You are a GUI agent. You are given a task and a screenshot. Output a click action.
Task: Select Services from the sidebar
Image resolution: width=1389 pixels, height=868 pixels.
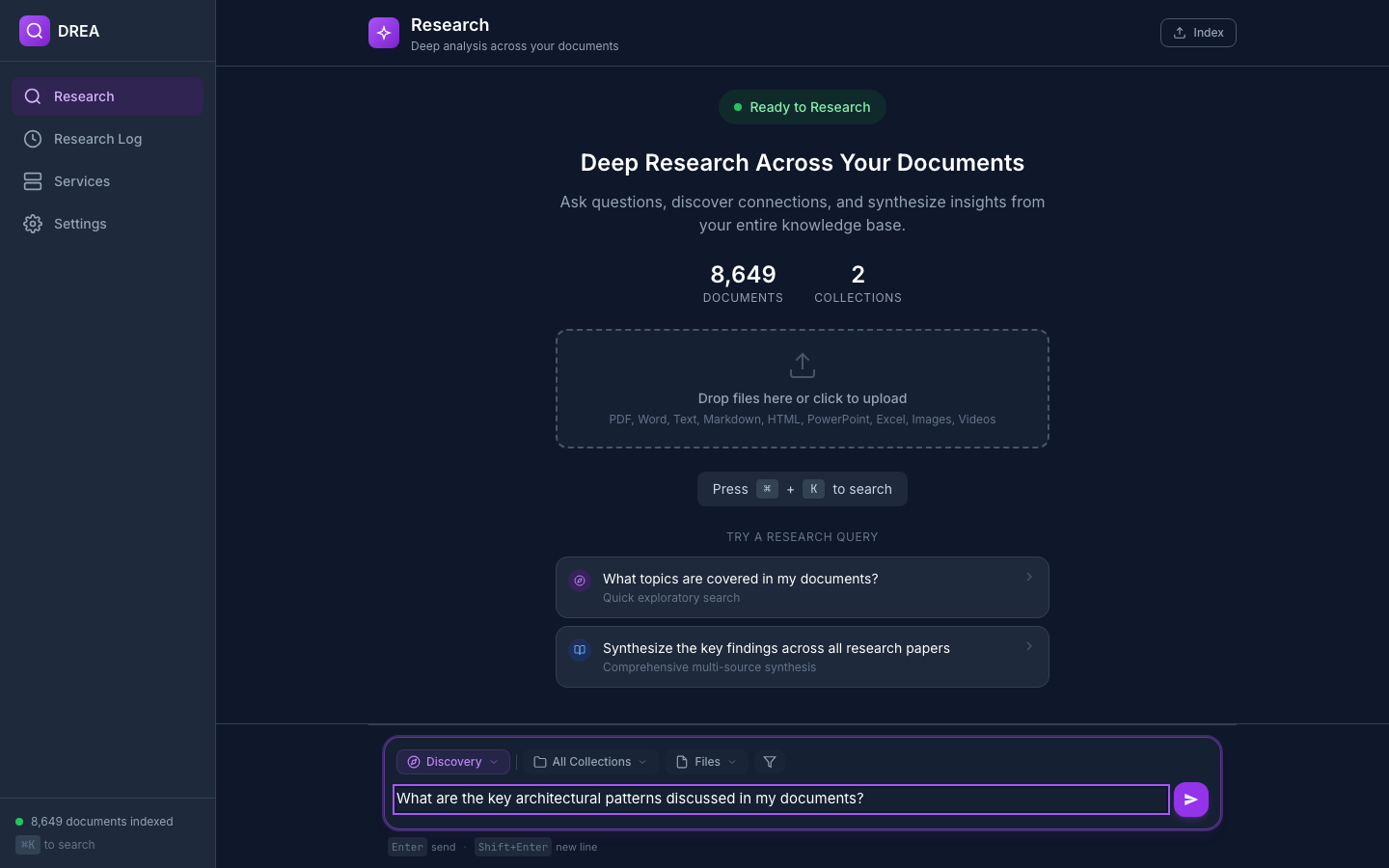pos(82,181)
